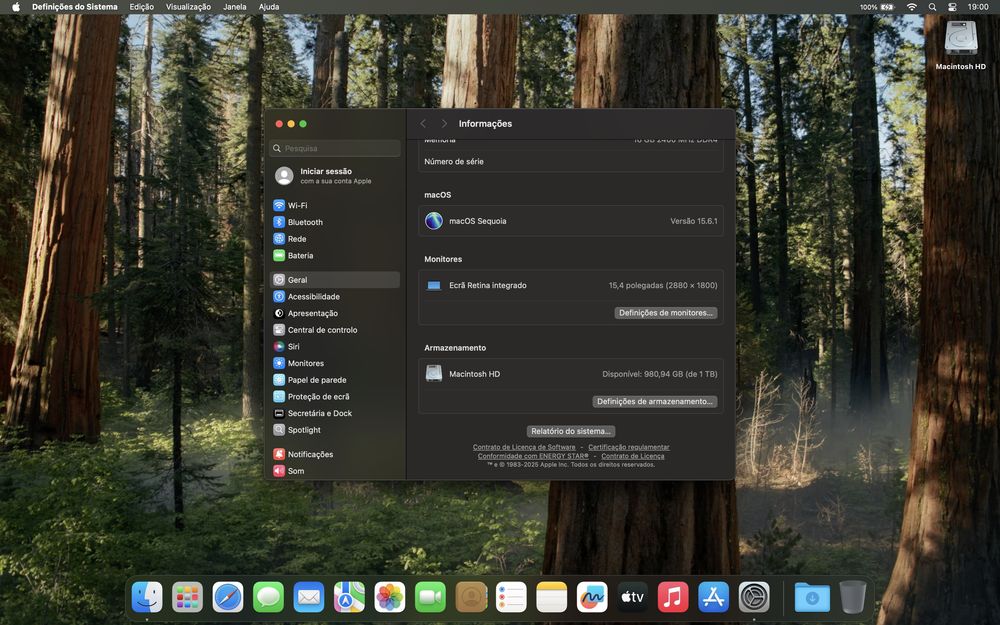Go forward with the toolbar arrow

444,124
